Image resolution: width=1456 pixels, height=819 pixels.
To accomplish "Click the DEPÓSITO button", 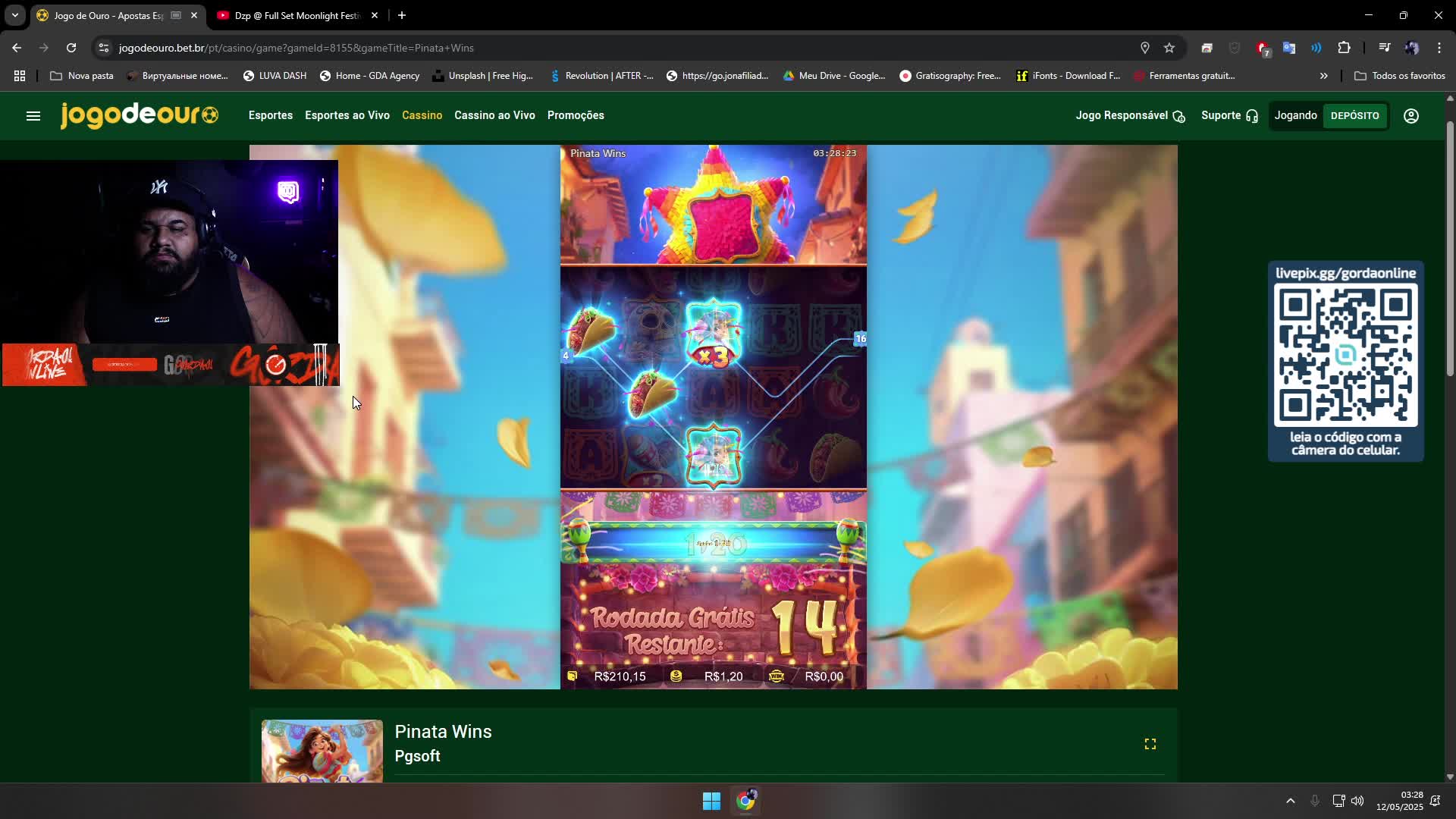I will click(x=1355, y=116).
